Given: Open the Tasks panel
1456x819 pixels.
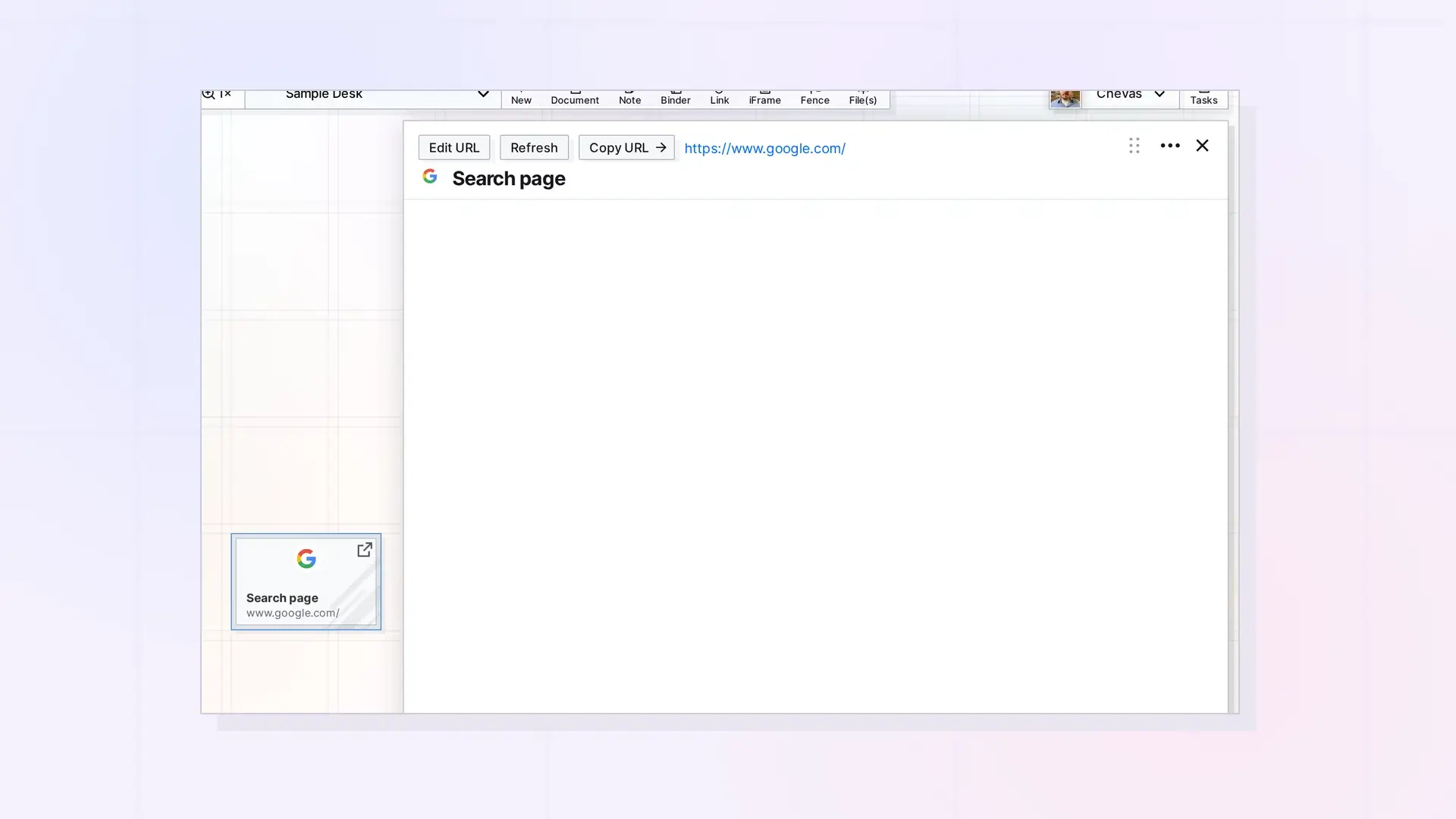Looking at the screenshot, I should pos(1203,99).
